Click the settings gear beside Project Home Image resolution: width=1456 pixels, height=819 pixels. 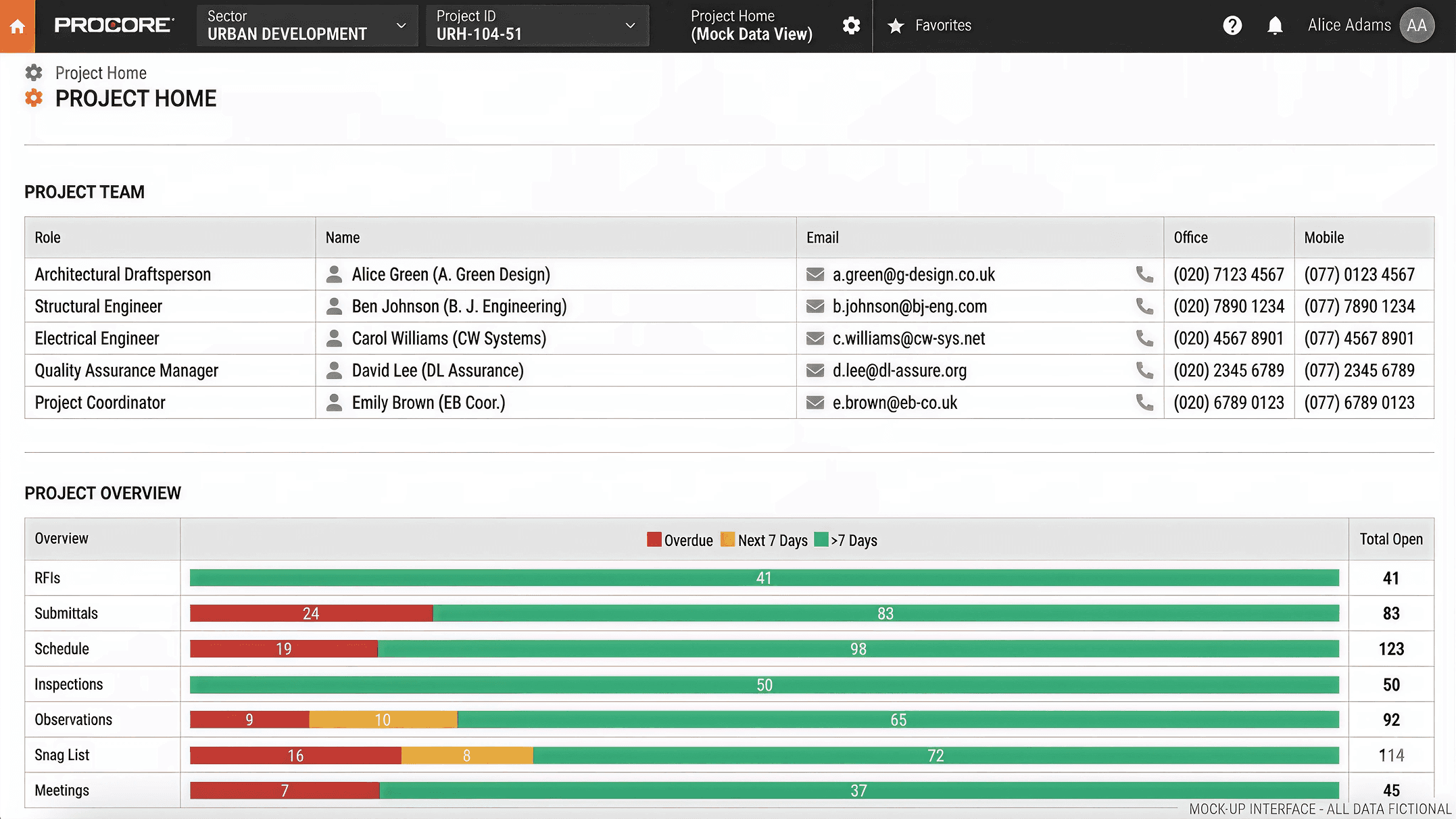tap(851, 26)
